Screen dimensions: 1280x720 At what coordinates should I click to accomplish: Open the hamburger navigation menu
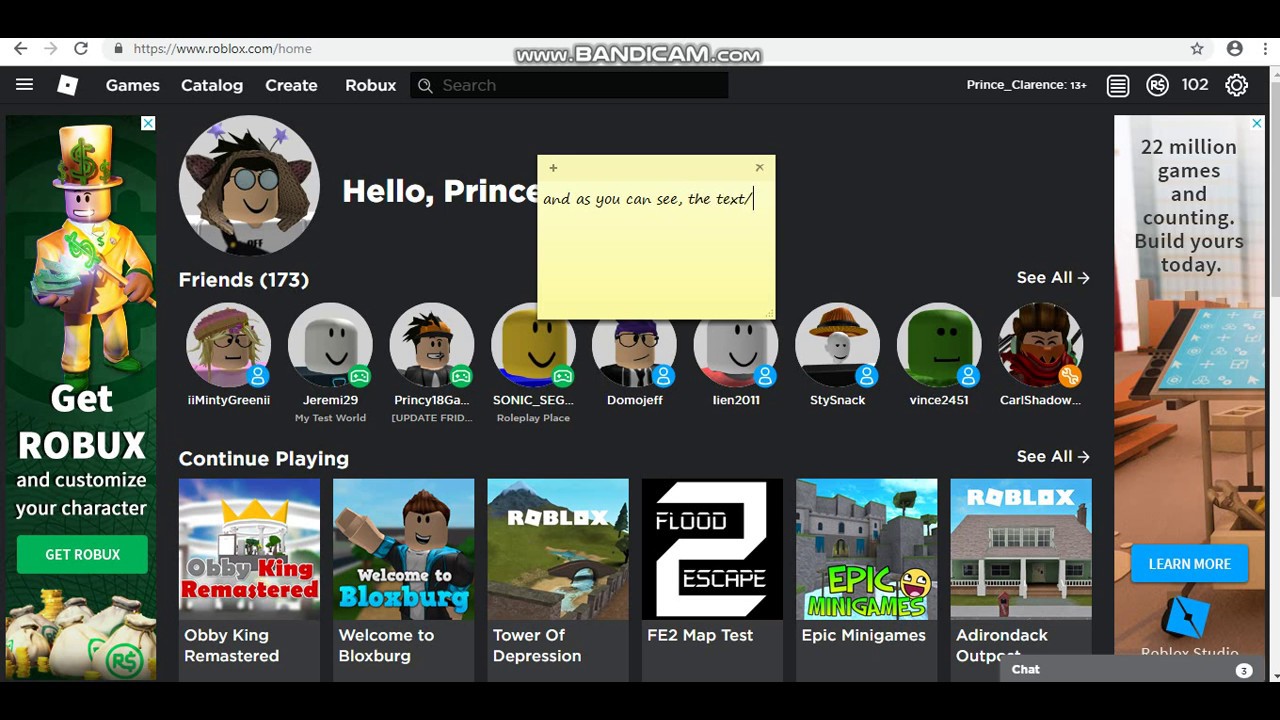(x=24, y=85)
